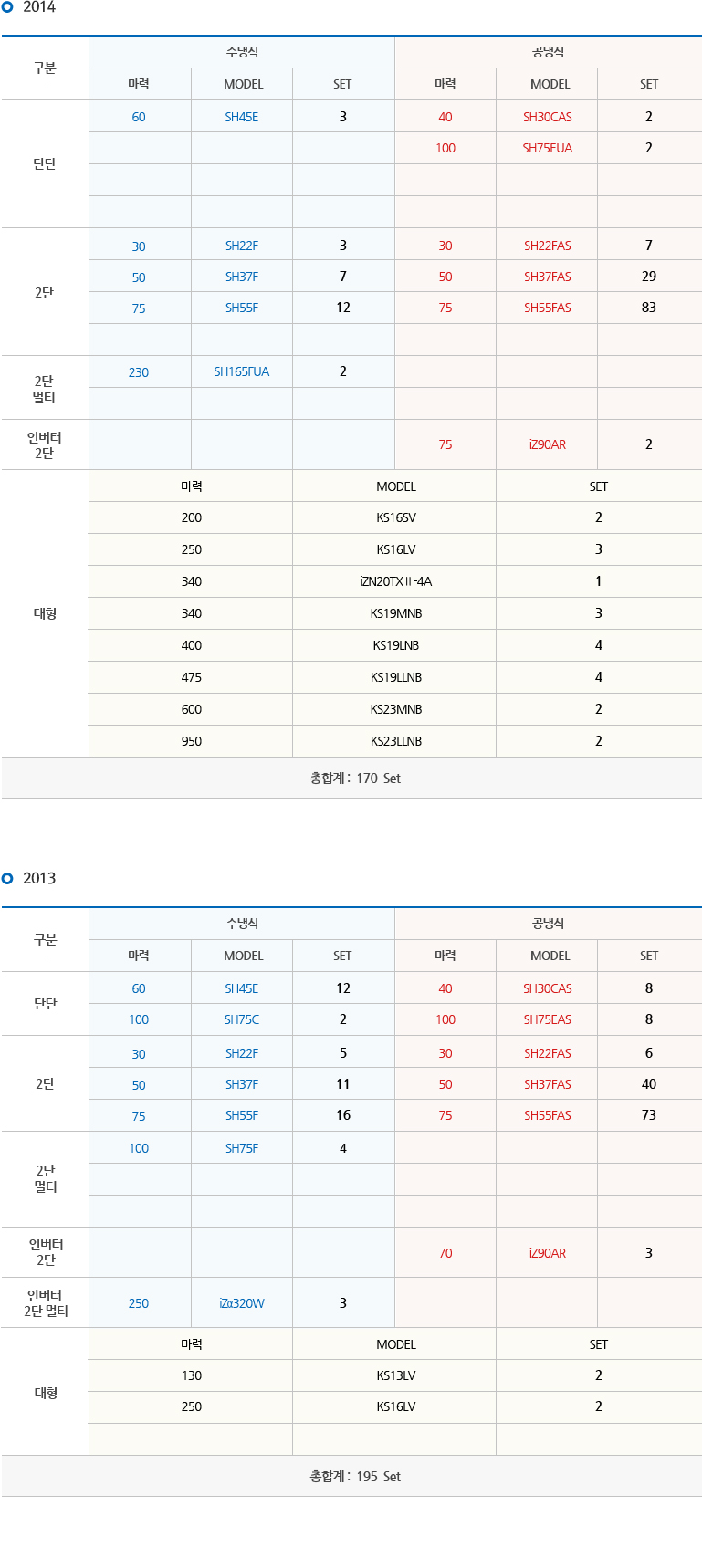Click the 600 horsepower cell
The height and width of the screenshot is (1568, 702).
[x=192, y=709]
